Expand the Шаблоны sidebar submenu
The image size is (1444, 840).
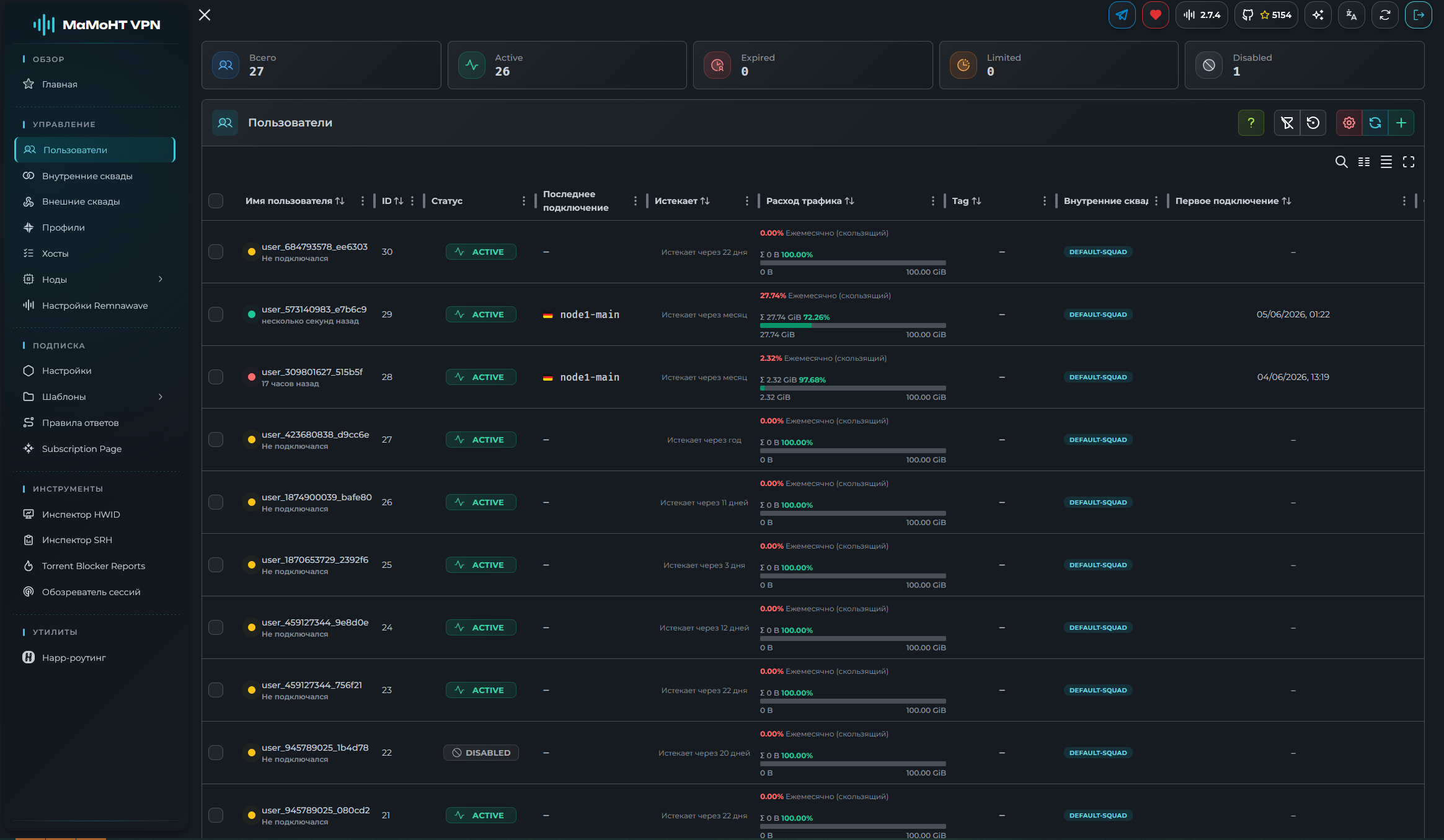[160, 397]
